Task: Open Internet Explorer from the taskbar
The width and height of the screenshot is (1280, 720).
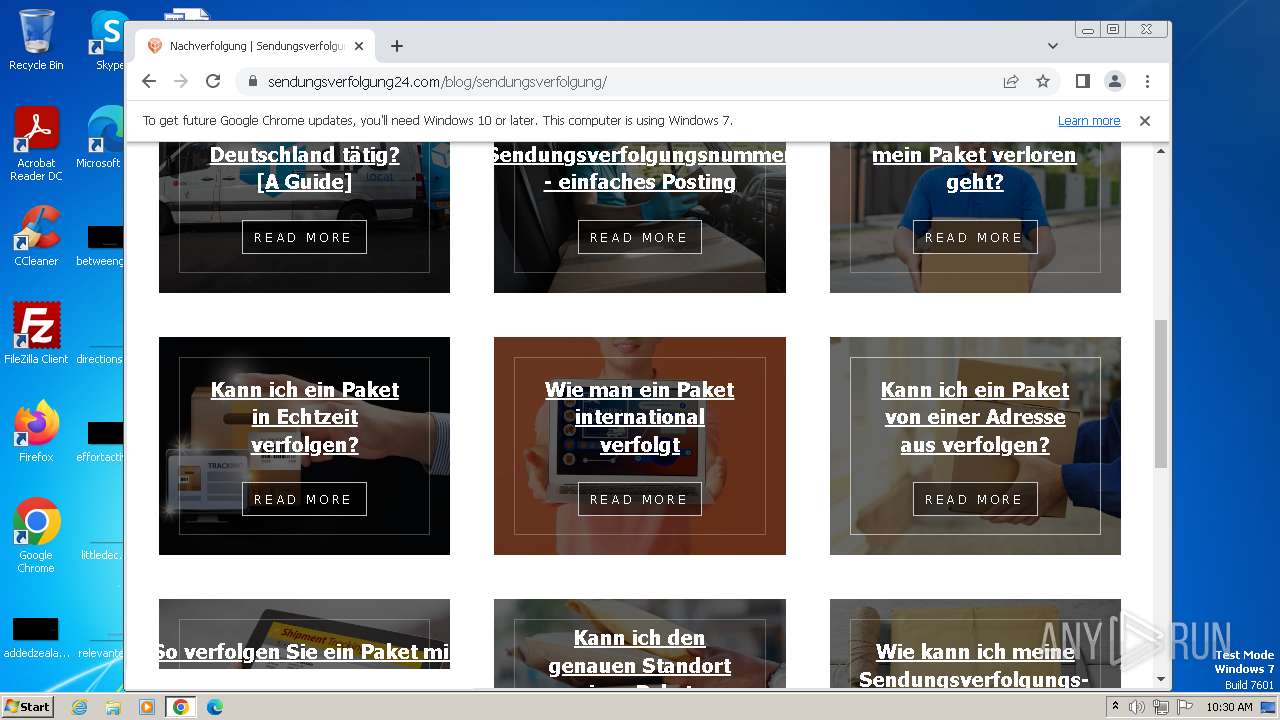Action: [x=79, y=707]
